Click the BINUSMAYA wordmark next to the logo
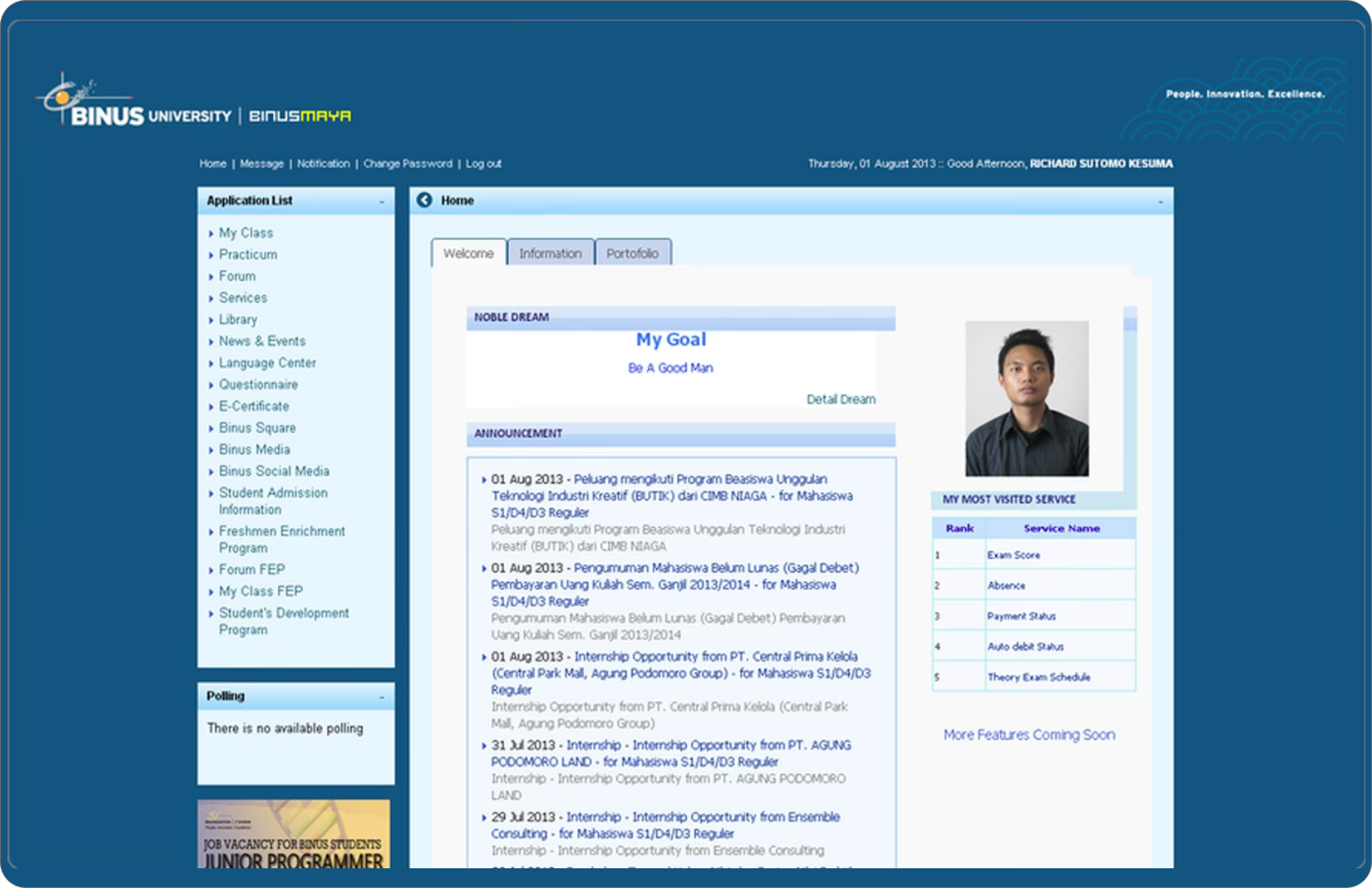This screenshot has width=1372, height=888. [x=299, y=115]
